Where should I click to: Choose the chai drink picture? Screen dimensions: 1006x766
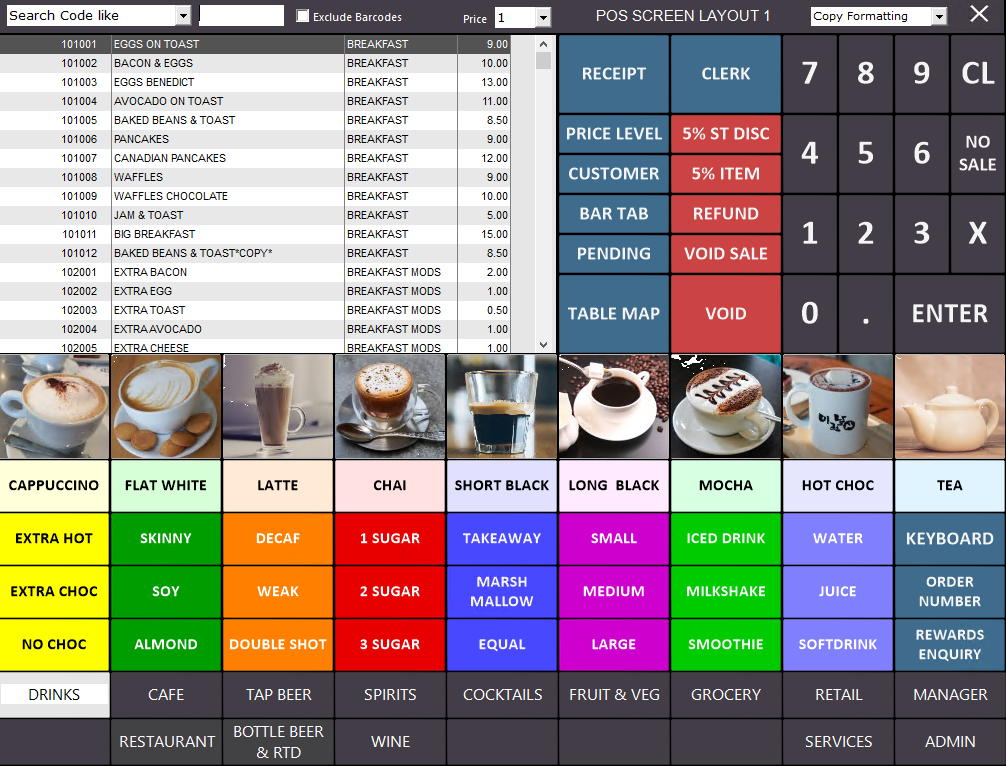coord(390,406)
